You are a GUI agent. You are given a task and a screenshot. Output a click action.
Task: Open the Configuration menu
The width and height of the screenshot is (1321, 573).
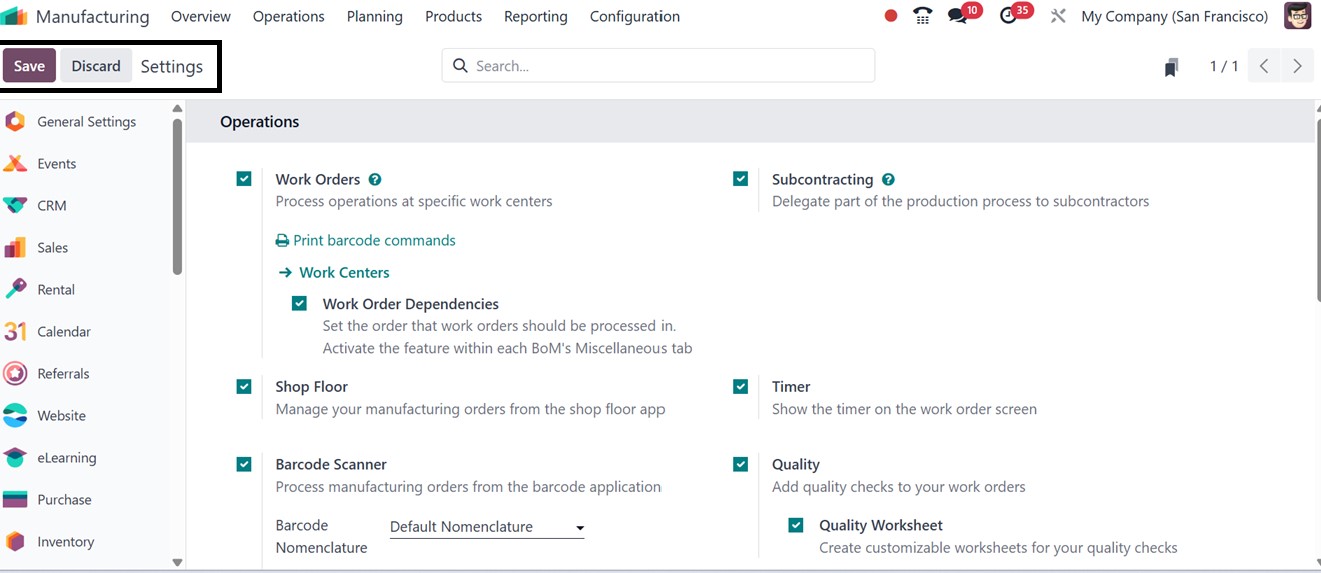click(x=634, y=16)
